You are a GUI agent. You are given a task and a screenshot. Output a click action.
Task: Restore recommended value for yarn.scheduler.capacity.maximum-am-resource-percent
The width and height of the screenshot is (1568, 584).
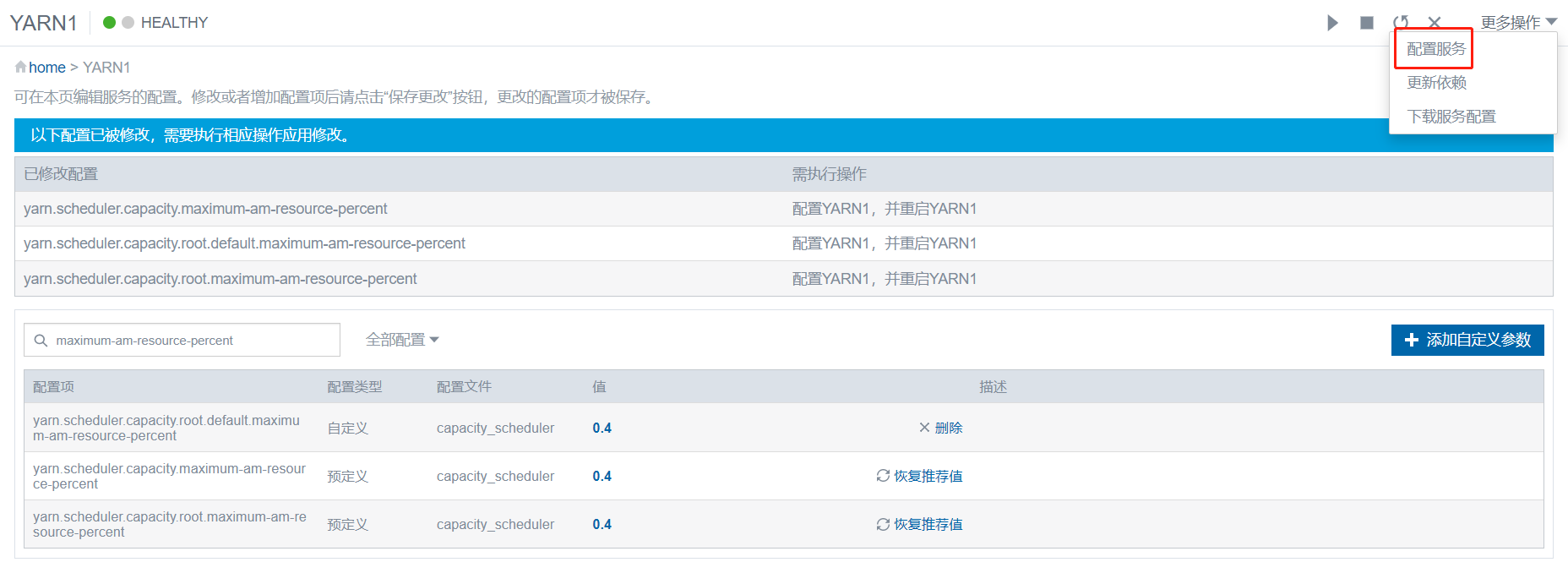pyautogui.click(x=919, y=476)
